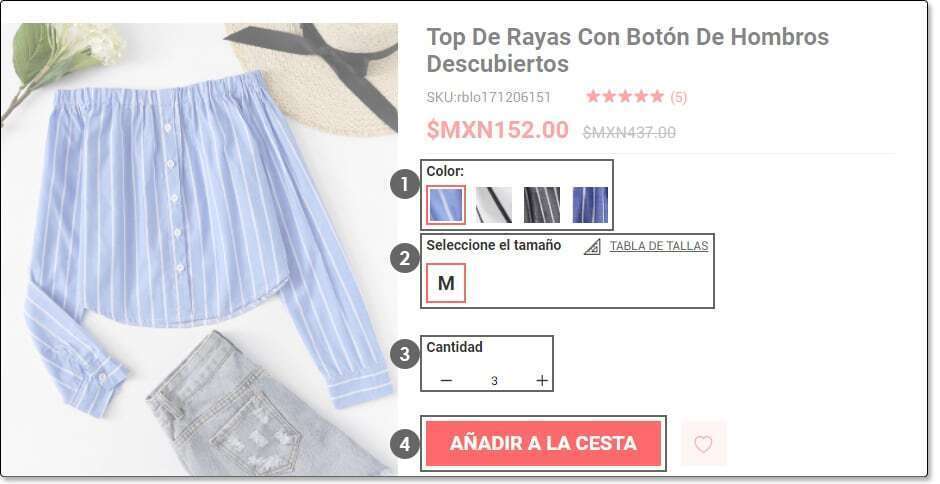Select size M option
This screenshot has height=484, width=940.
pos(446,282)
